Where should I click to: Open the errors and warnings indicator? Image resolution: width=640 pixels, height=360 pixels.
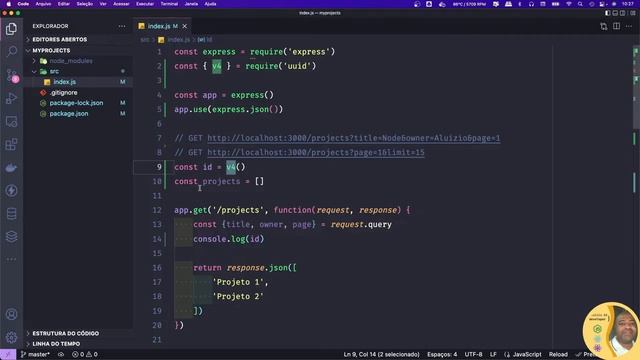pos(84,354)
